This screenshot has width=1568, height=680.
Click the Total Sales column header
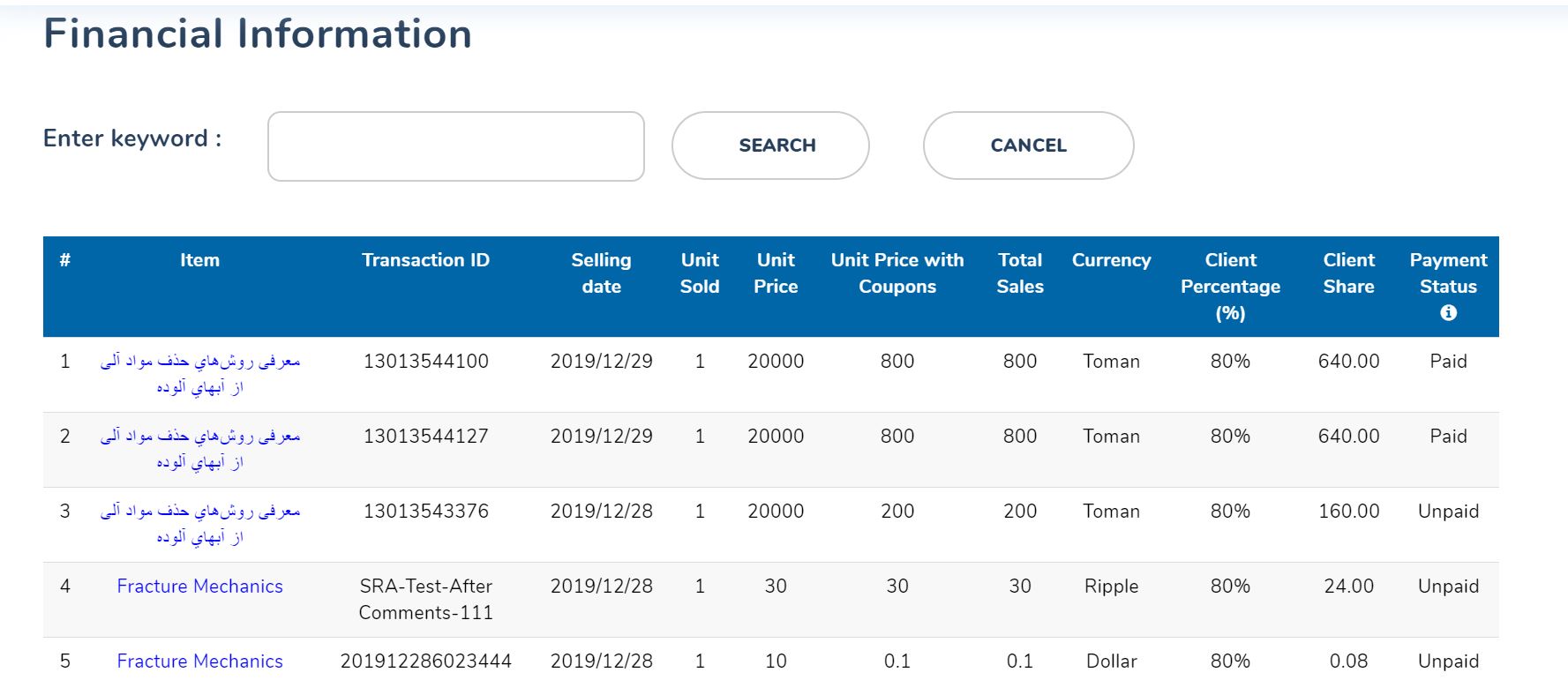coord(1020,273)
